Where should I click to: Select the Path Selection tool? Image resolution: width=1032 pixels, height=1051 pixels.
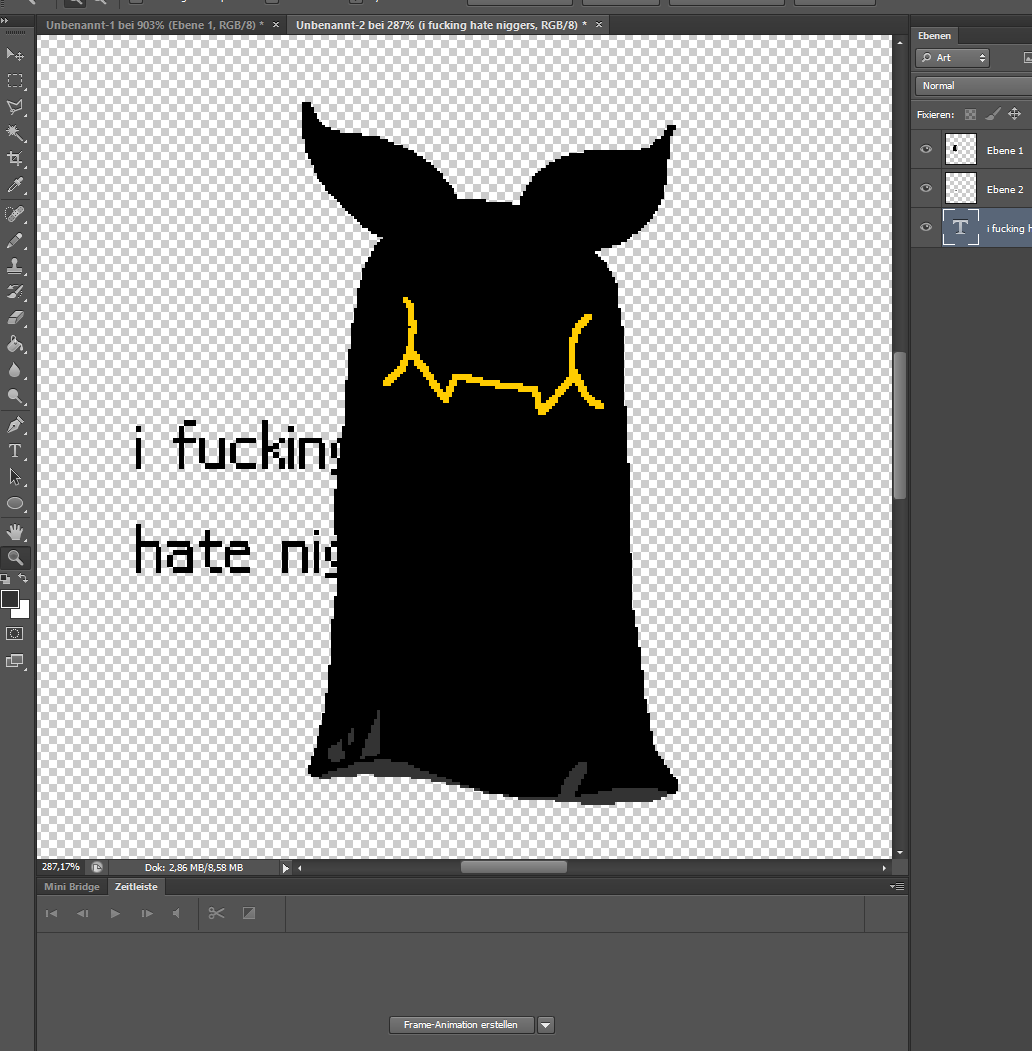15,477
